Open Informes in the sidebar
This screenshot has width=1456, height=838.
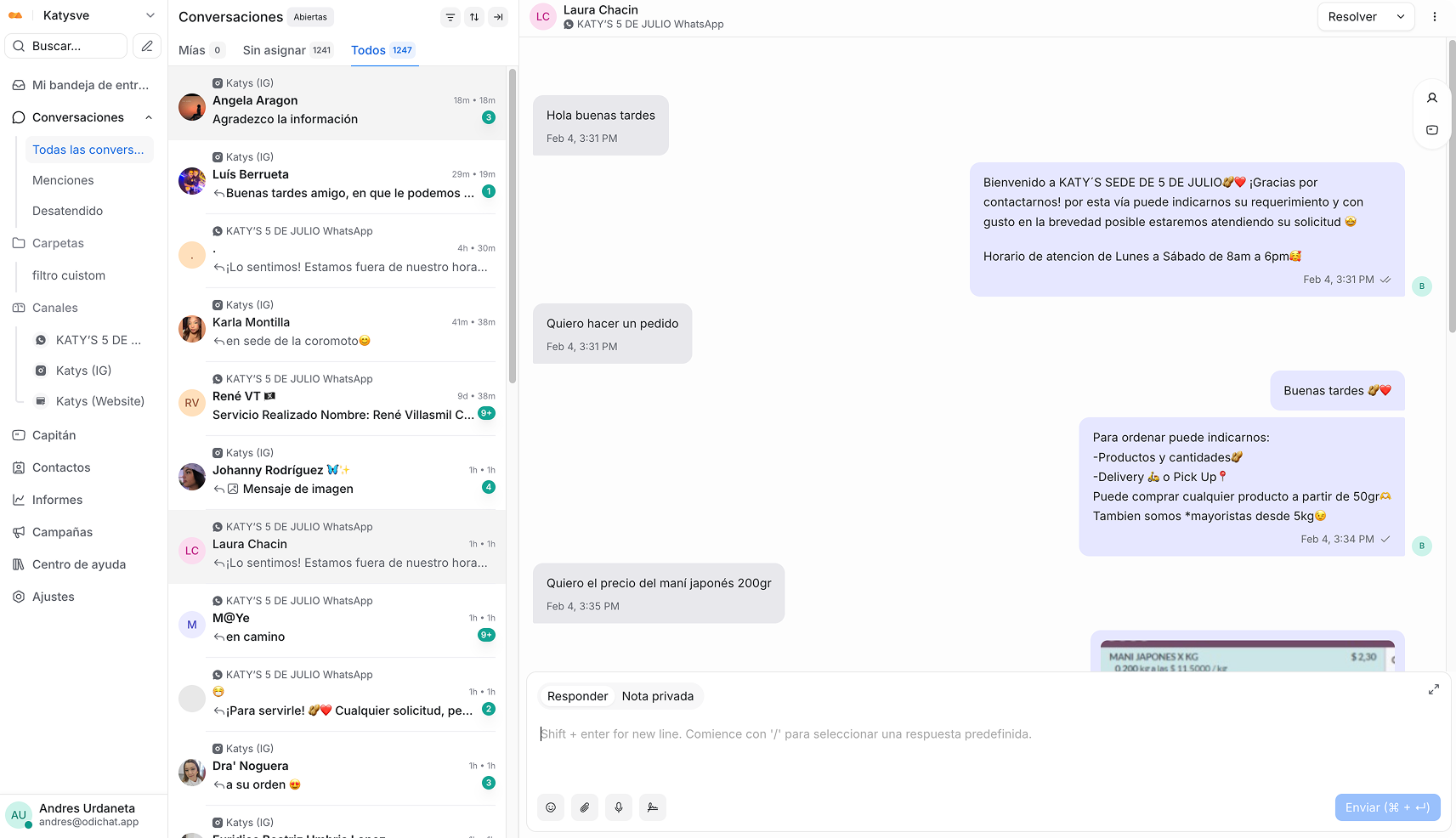click(x=58, y=500)
